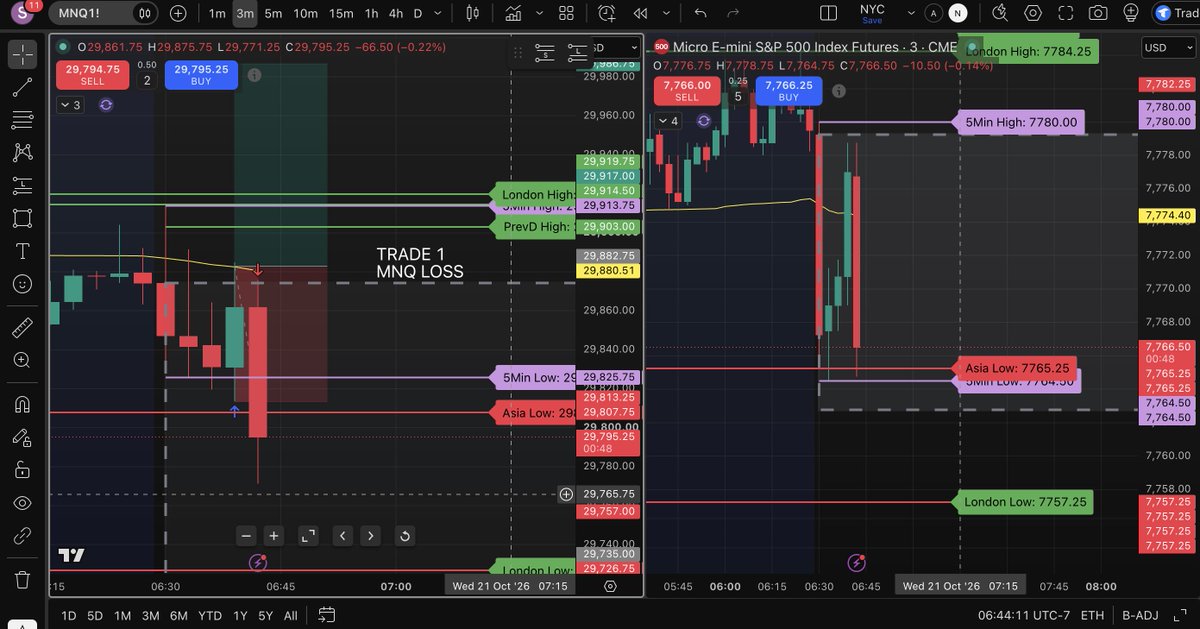The width and height of the screenshot is (1200, 629).
Task: Toggle magnet mode
Action: click(x=22, y=404)
